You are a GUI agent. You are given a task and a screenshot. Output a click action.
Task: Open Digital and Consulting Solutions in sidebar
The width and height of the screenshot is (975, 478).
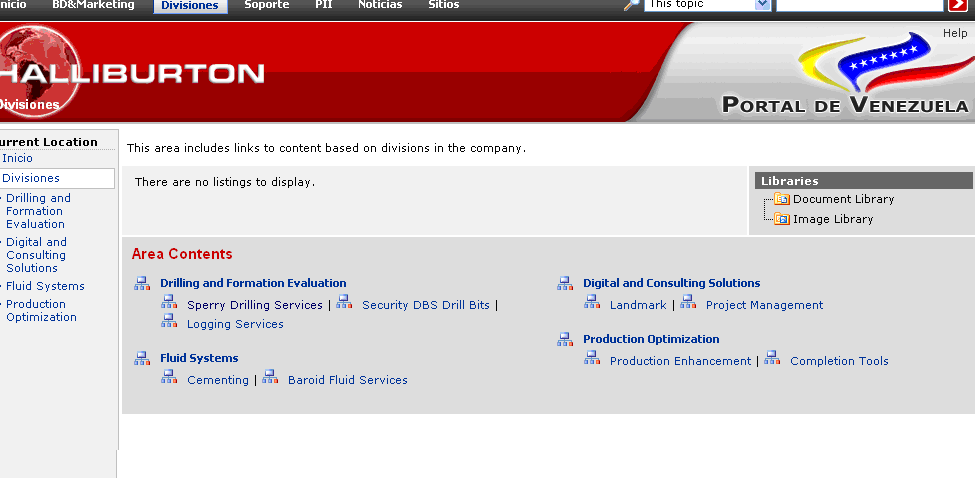coord(36,255)
